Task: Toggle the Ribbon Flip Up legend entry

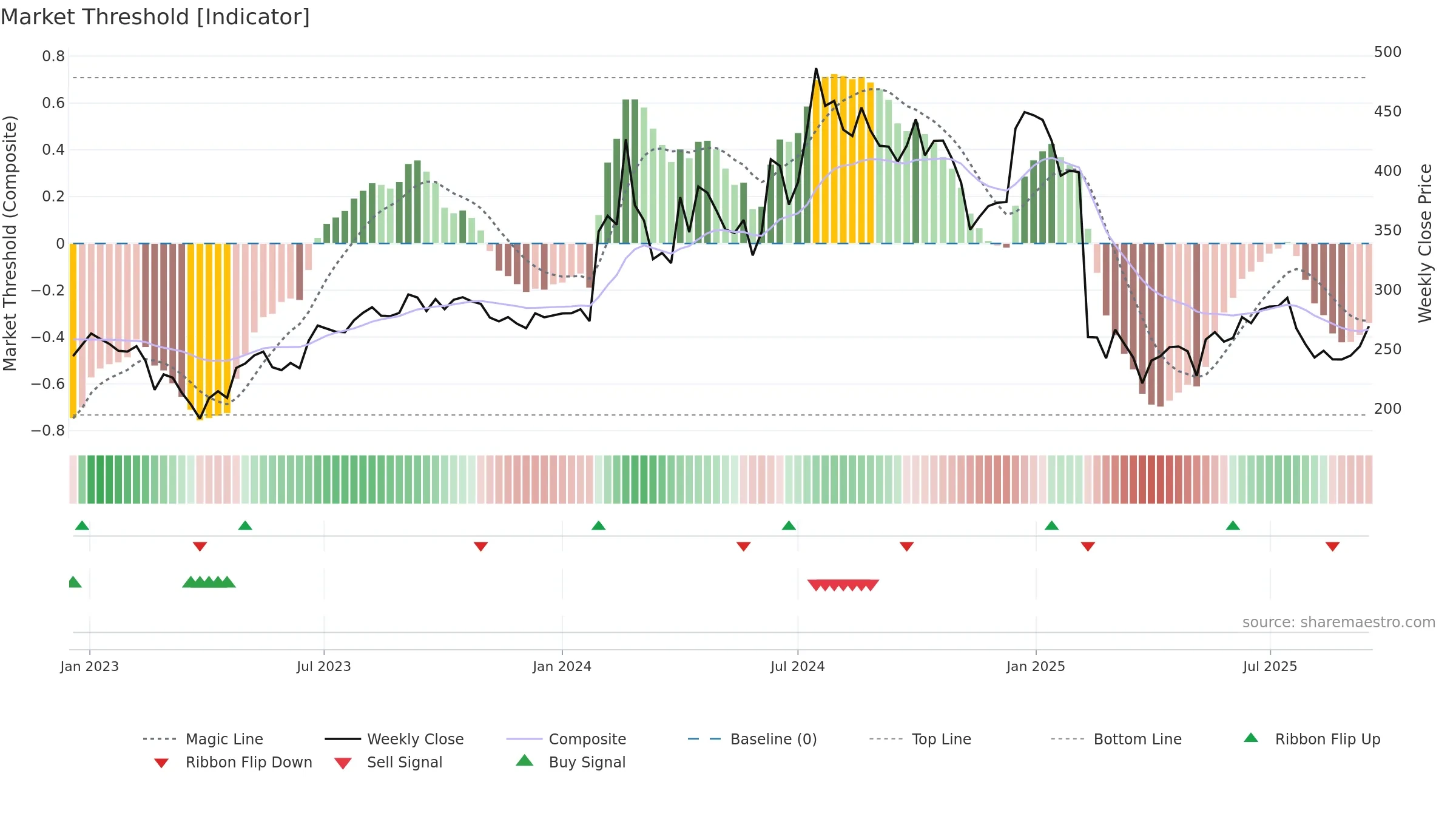Action: tap(1312, 739)
